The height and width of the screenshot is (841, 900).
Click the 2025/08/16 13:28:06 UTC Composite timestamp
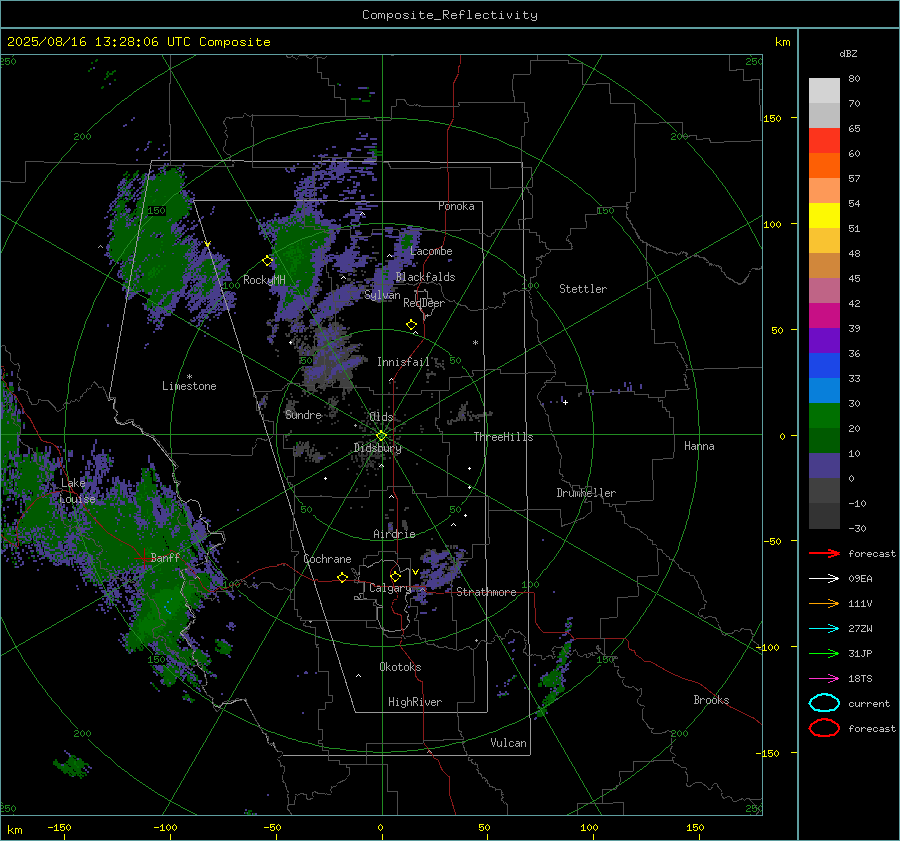[138, 42]
